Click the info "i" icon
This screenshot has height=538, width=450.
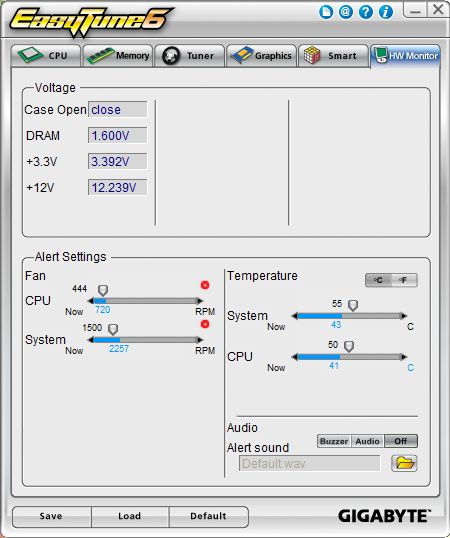click(386, 12)
